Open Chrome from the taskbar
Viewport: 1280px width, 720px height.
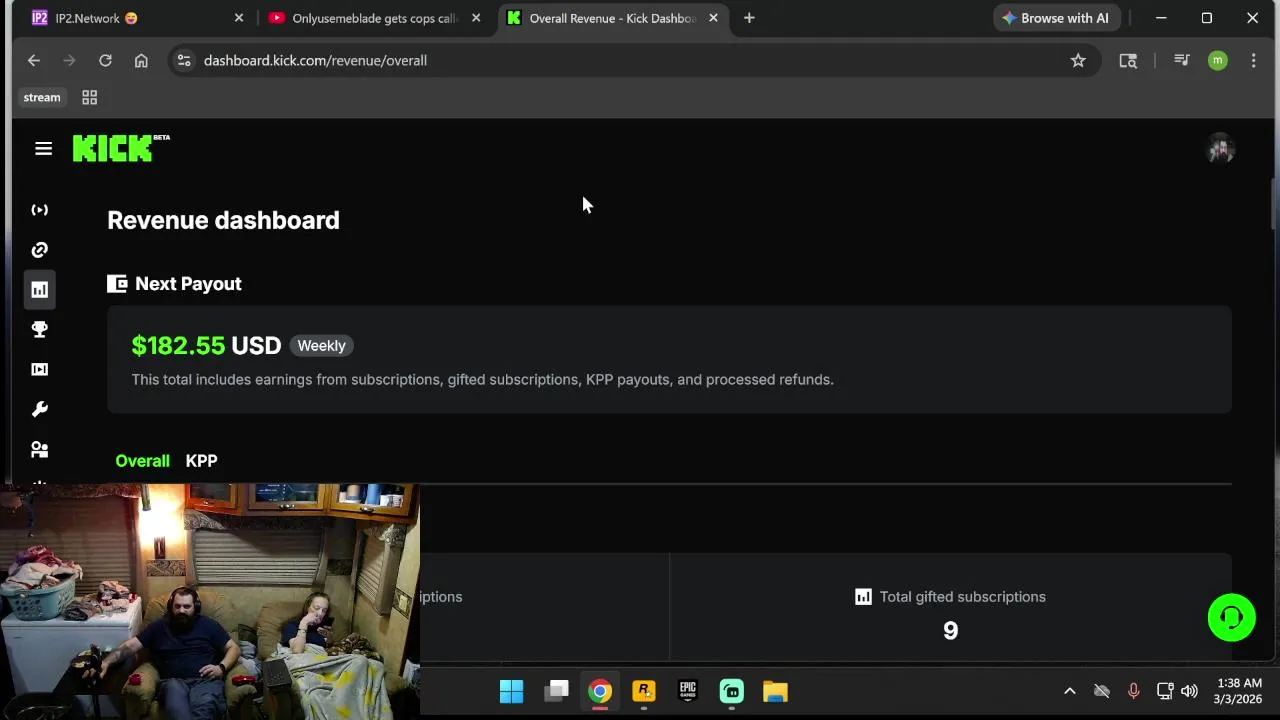600,692
